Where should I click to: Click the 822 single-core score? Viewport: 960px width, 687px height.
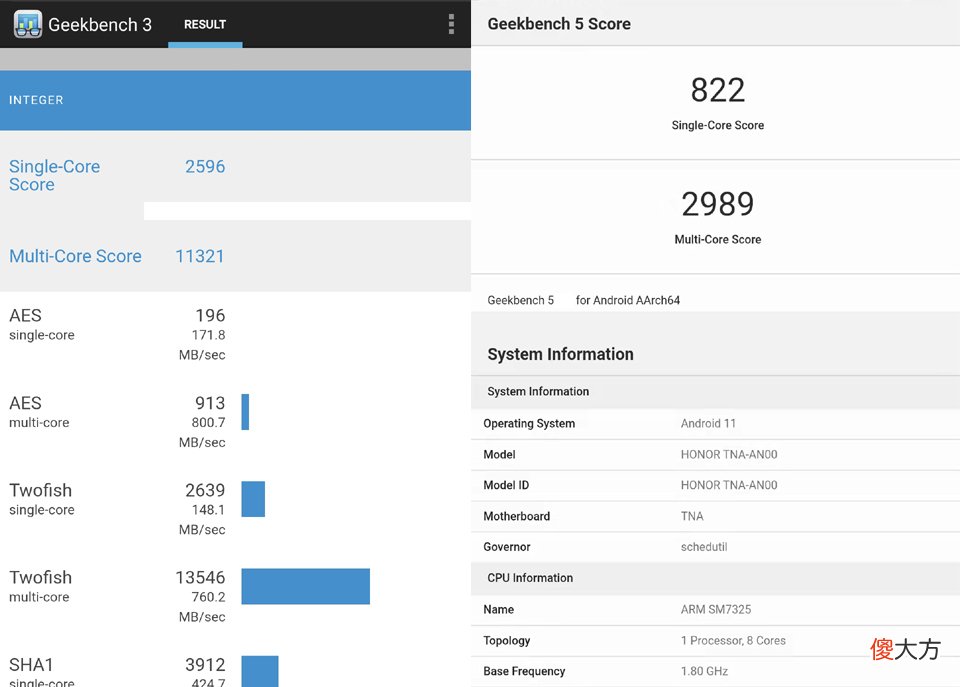718,90
